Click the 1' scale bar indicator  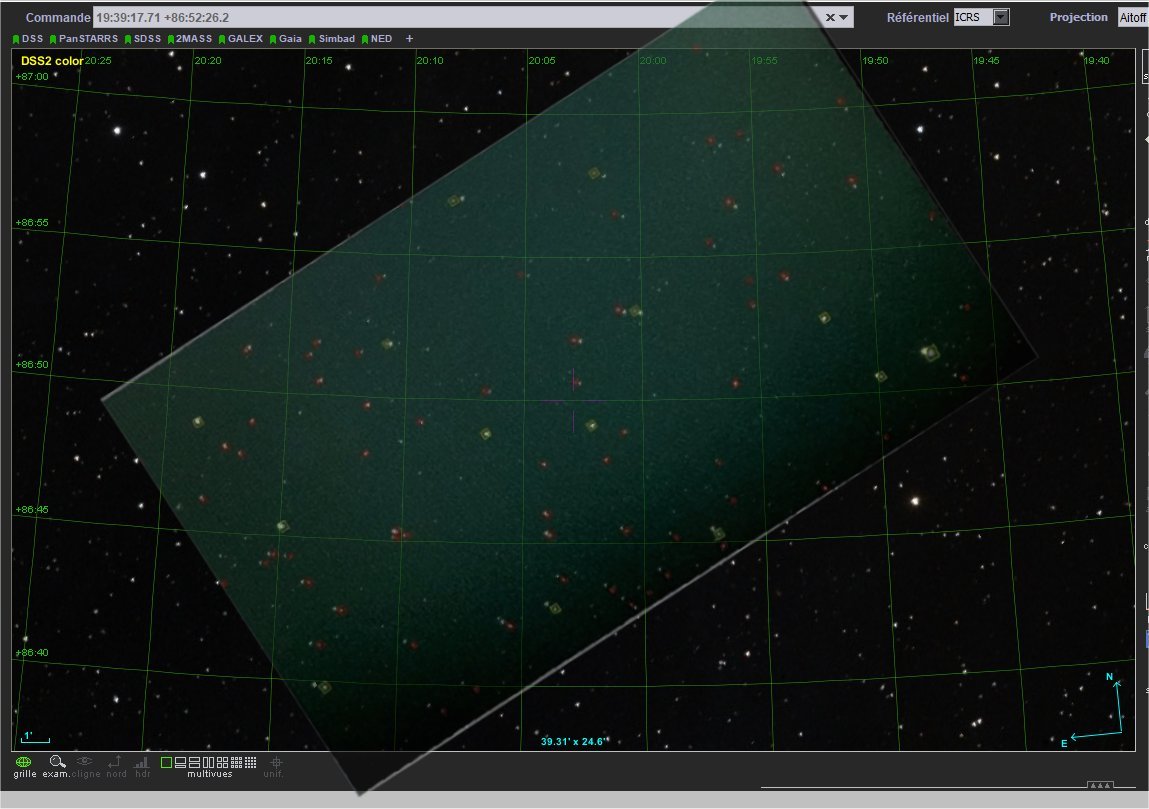coord(35,737)
